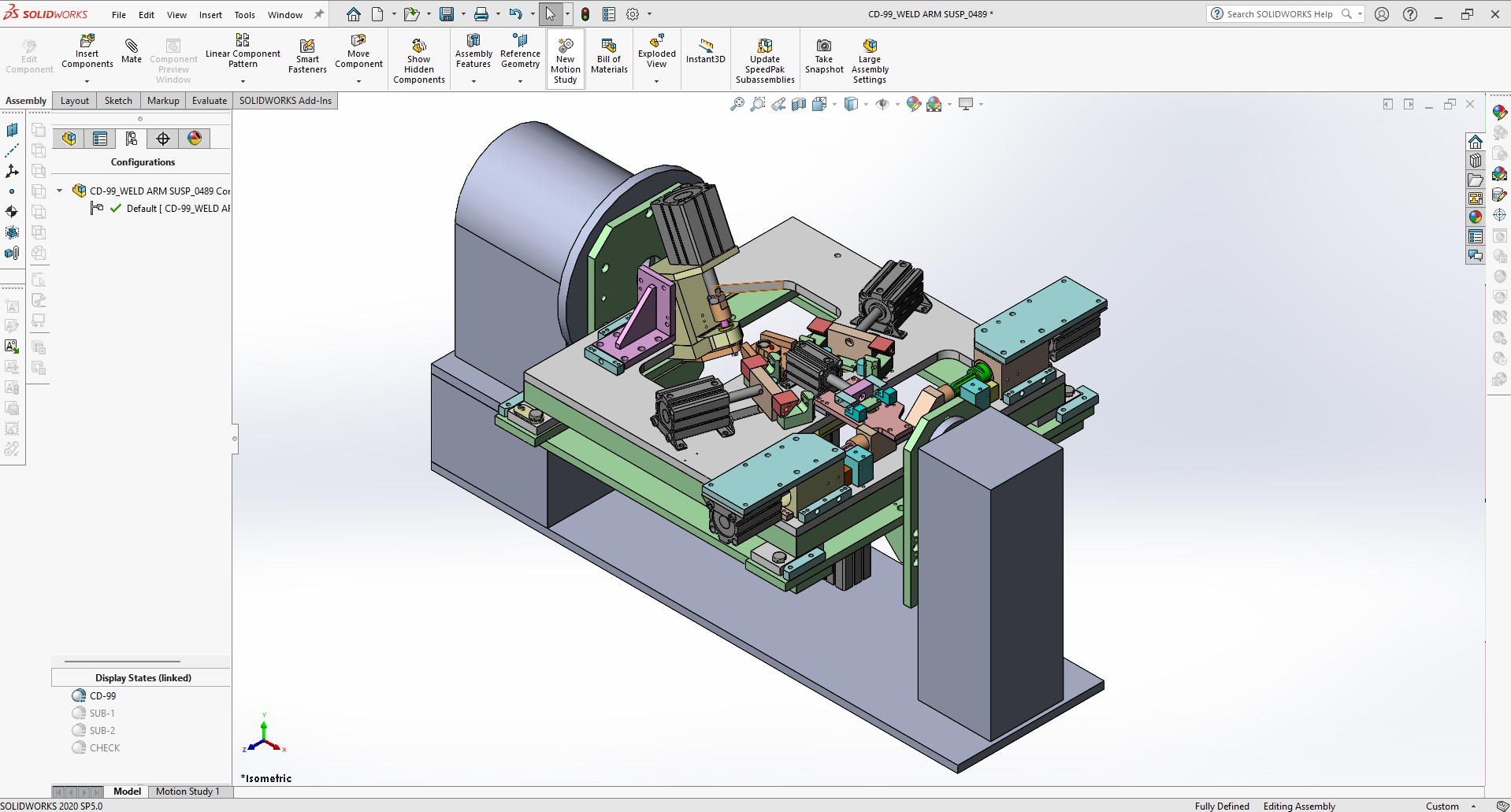Click the Edit Appearance icon in view toolbar
Screen dimensions: 1511x812
pos(914,104)
